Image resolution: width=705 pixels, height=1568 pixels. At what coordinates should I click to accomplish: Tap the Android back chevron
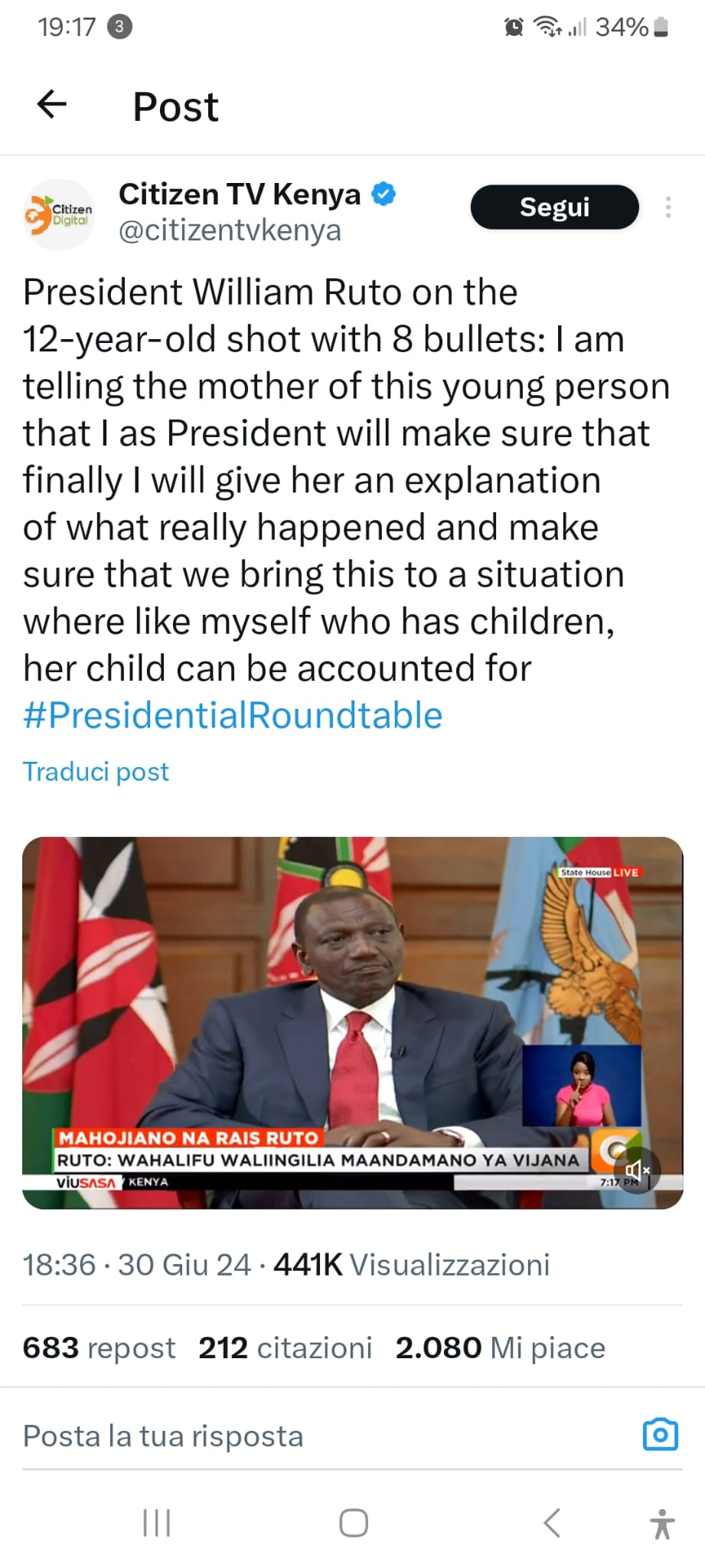click(x=551, y=1523)
